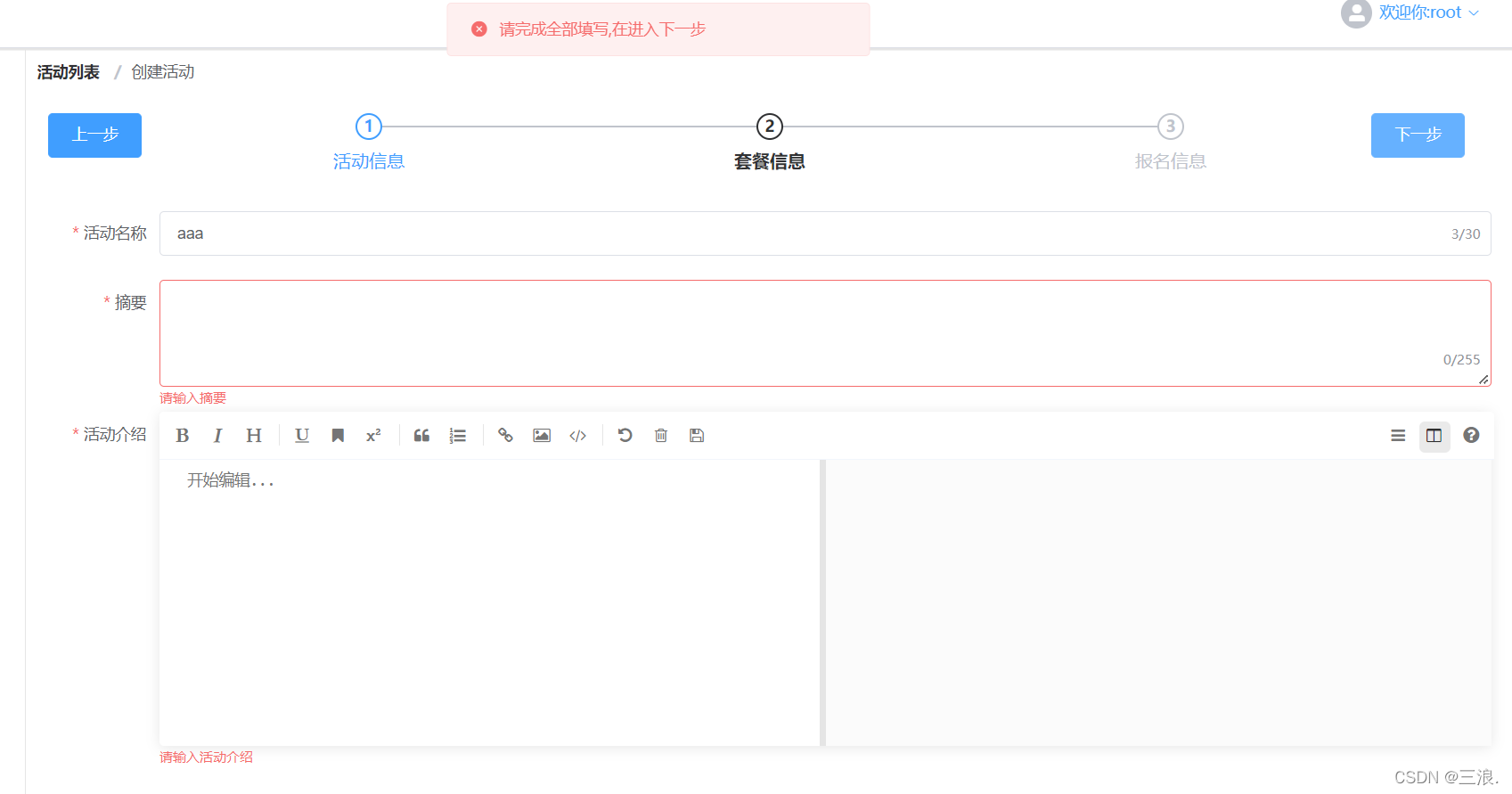Viewport: 1512px width, 794px height.
Task: Insert a hyperlink via link icon
Action: tap(505, 435)
